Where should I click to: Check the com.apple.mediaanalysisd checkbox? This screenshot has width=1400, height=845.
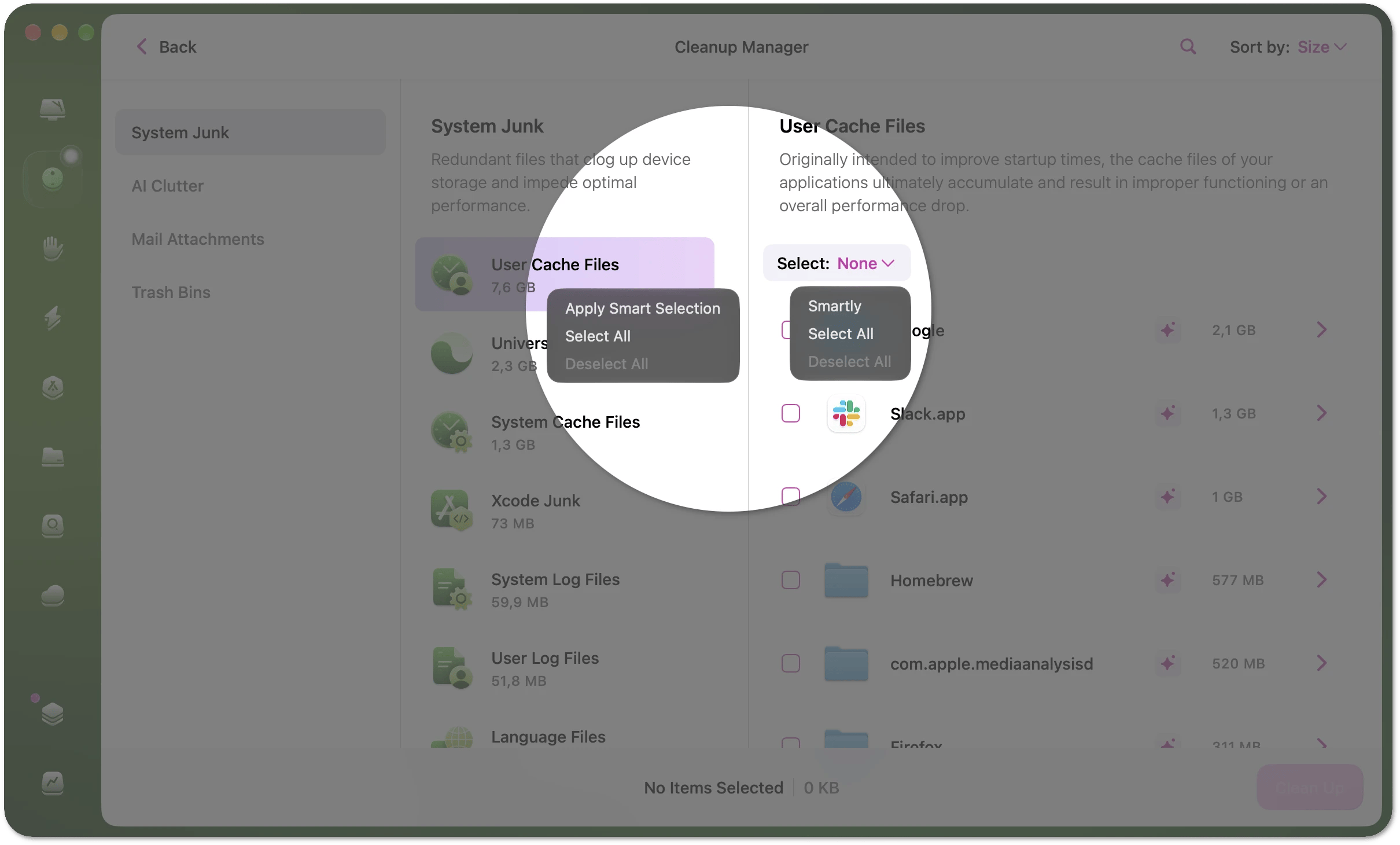pyautogui.click(x=791, y=663)
